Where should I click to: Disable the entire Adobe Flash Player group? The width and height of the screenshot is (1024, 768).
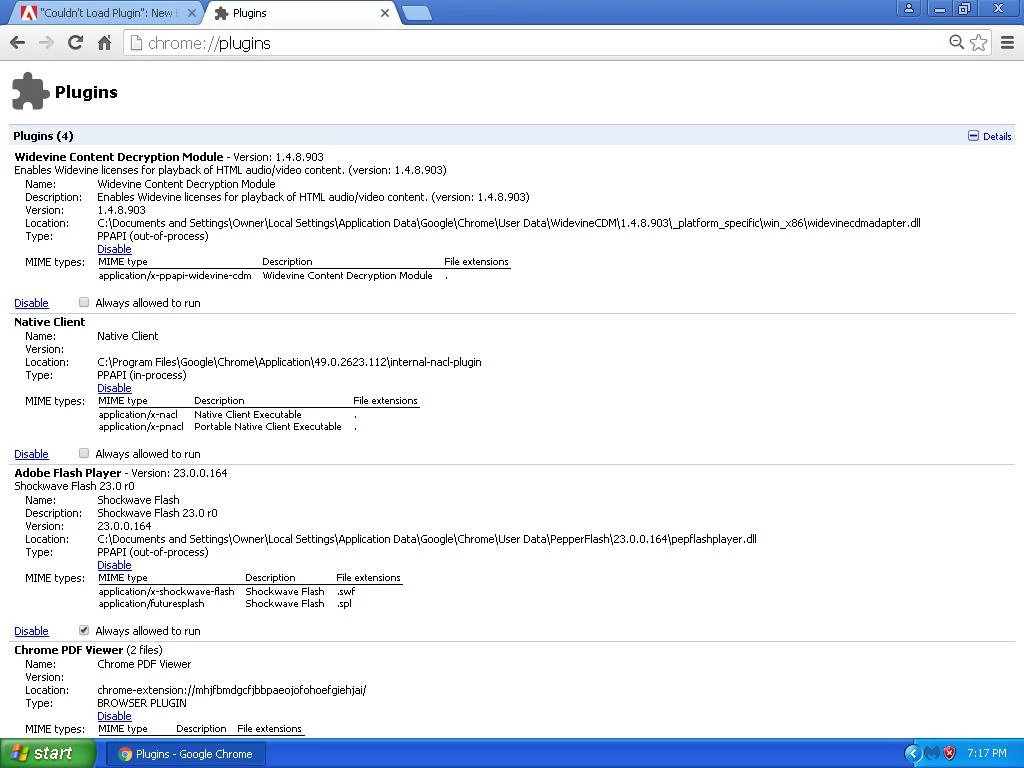[31, 631]
